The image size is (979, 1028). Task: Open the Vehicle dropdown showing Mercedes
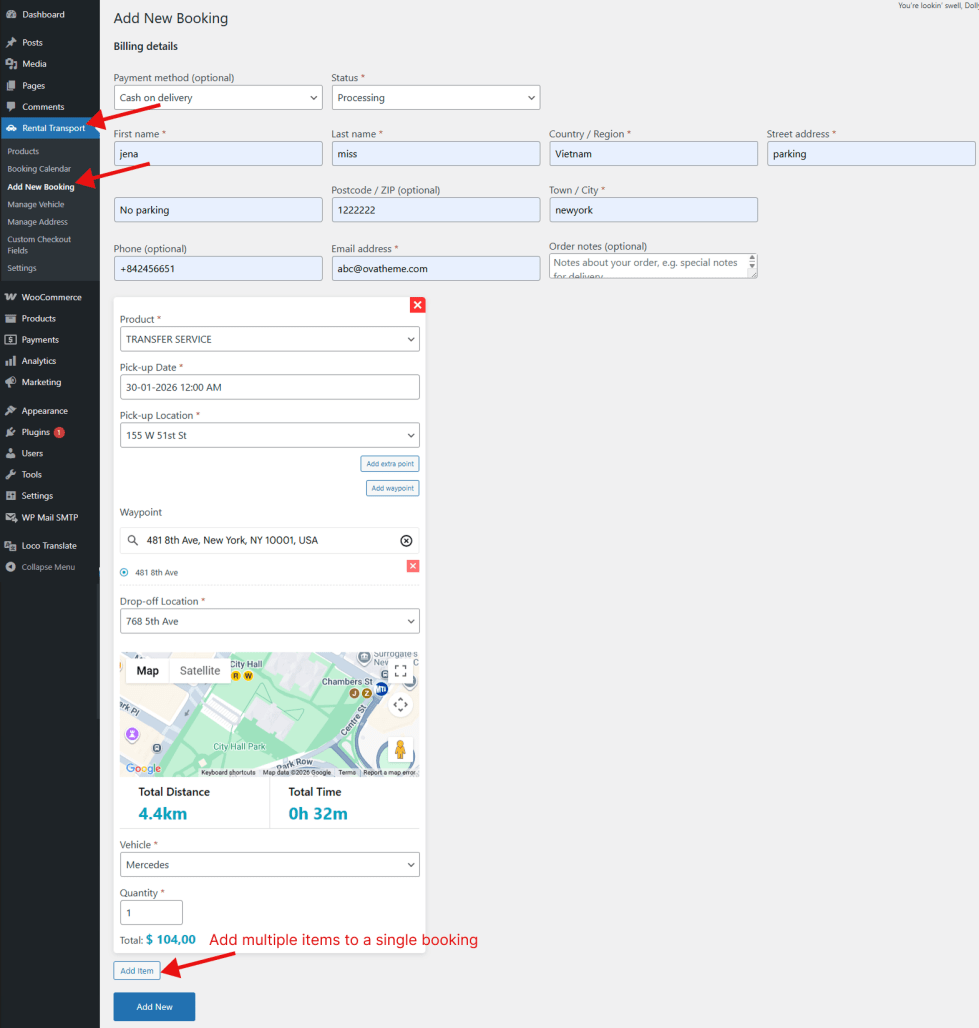pos(269,865)
